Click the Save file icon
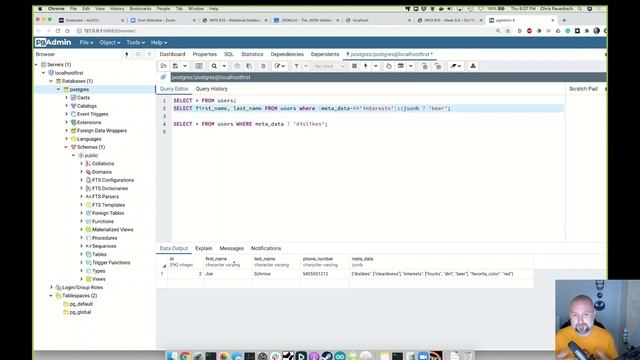The image size is (640, 360). tap(176, 66)
